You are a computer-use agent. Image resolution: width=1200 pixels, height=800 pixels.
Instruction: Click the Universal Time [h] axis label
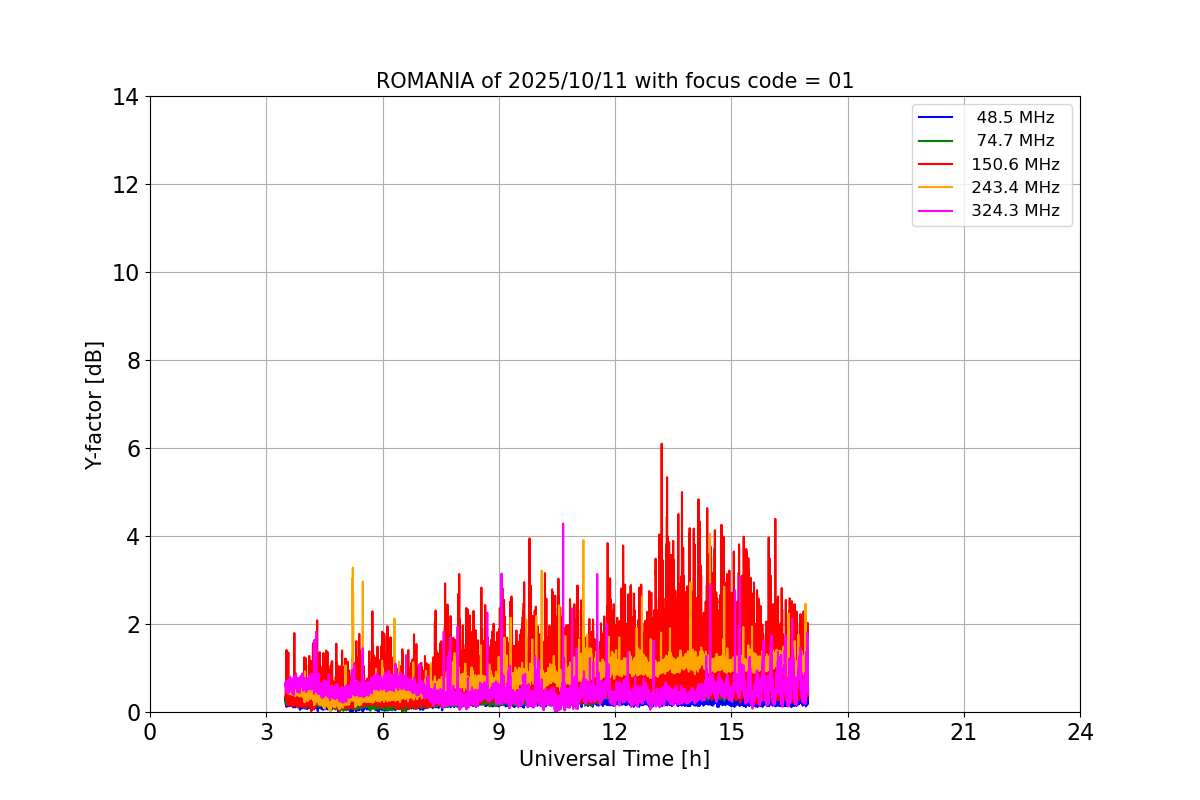[x=614, y=759]
